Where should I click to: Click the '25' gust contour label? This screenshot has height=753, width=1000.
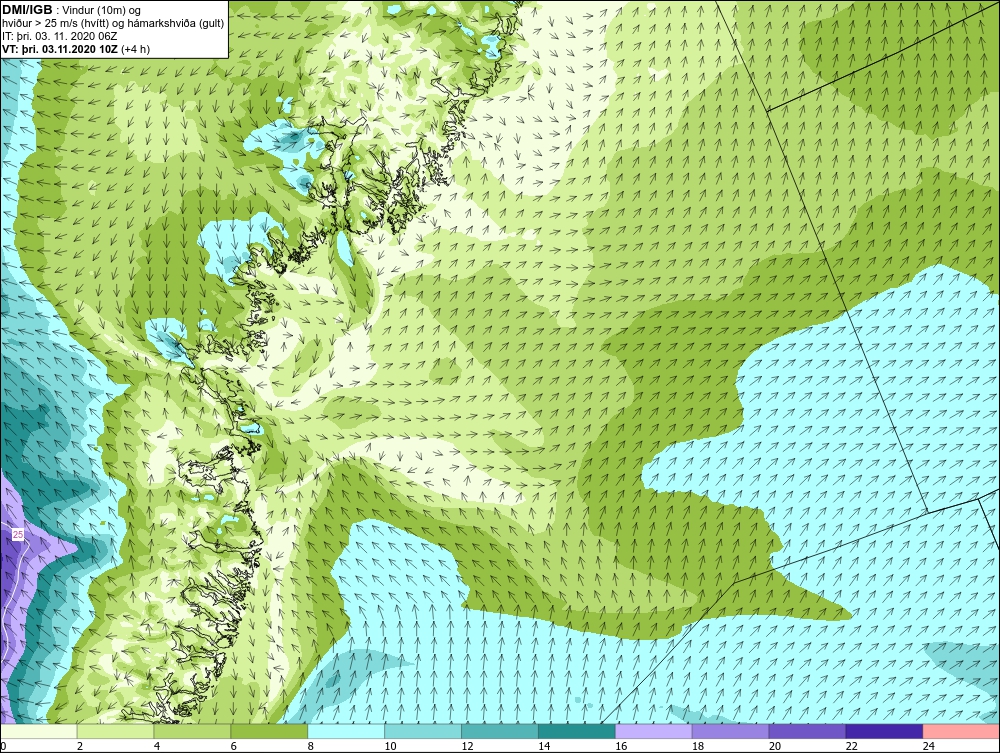[x=18, y=534]
